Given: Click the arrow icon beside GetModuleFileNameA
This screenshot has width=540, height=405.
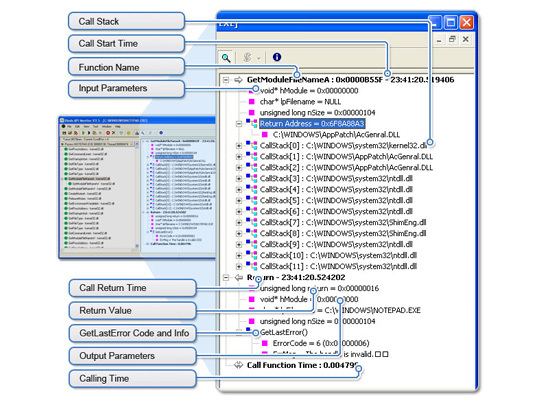Looking at the screenshot, I should pyautogui.click(x=238, y=80).
